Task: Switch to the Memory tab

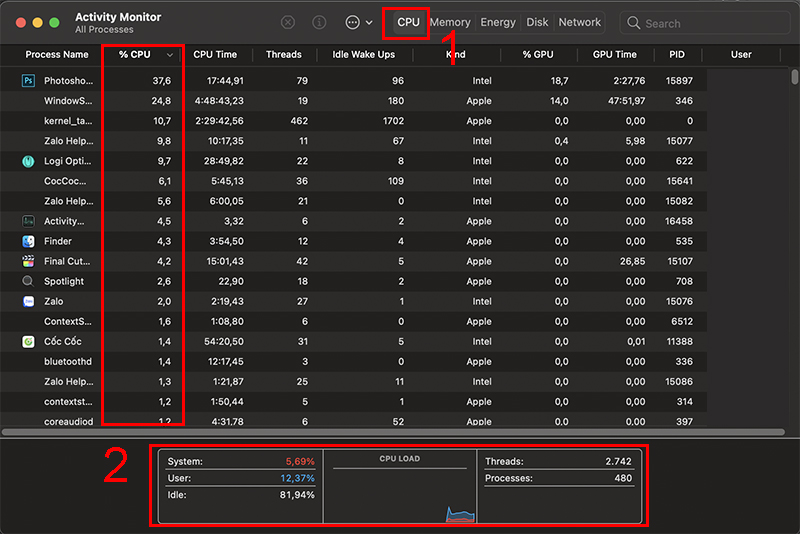Action: tap(450, 22)
